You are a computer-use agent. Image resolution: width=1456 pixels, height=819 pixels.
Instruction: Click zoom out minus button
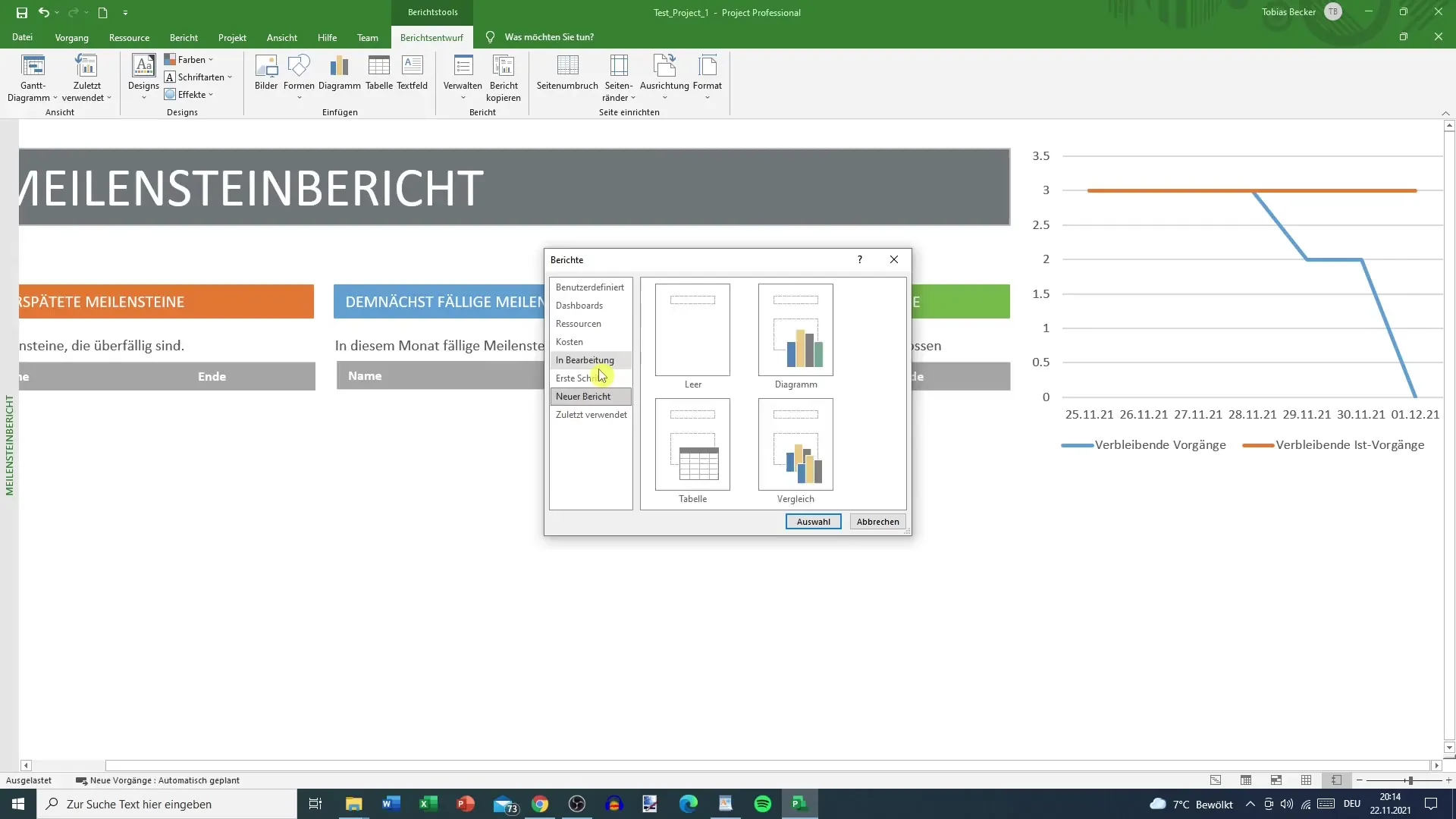[x=1360, y=780]
